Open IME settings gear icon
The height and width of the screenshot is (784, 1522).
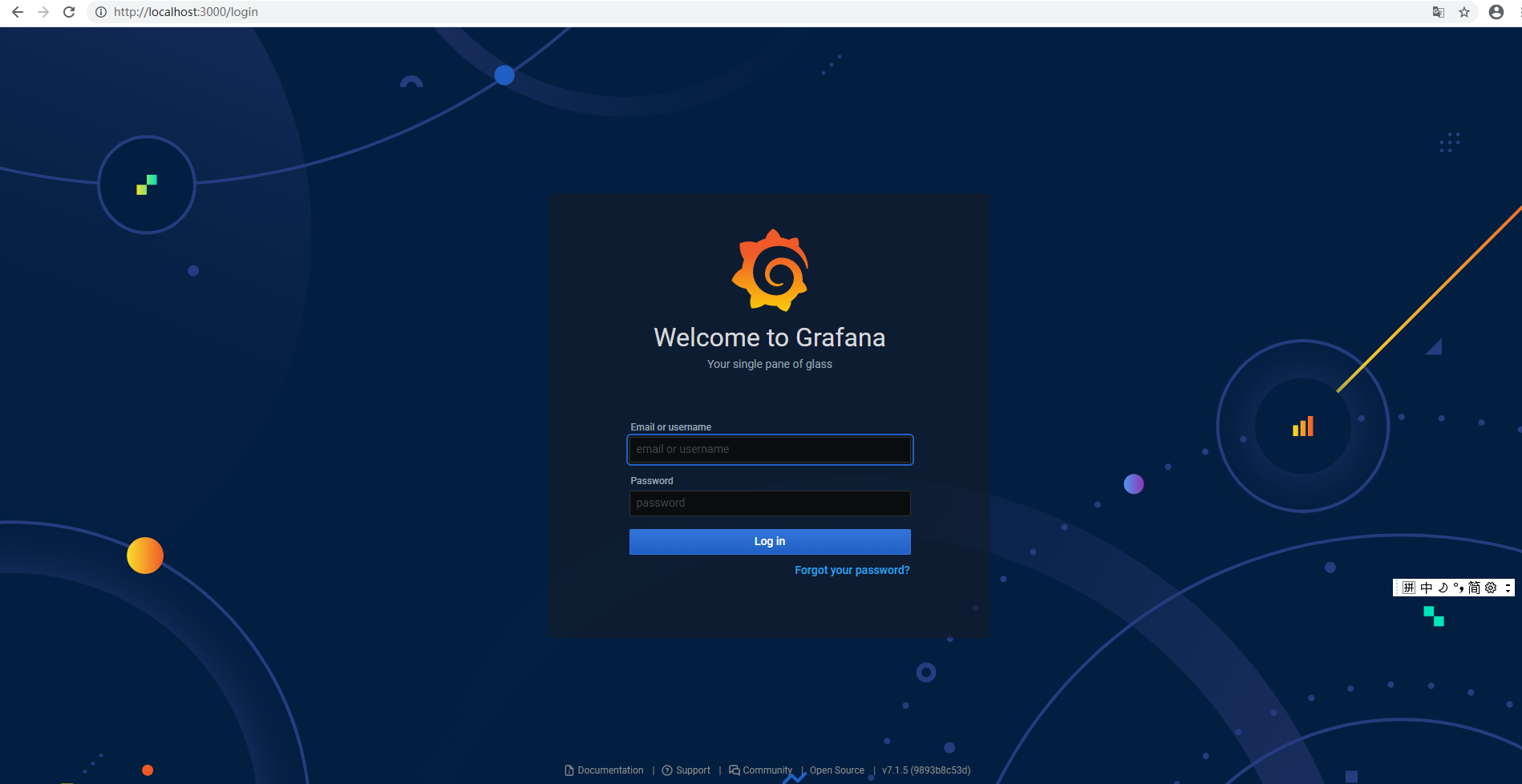(x=1491, y=588)
